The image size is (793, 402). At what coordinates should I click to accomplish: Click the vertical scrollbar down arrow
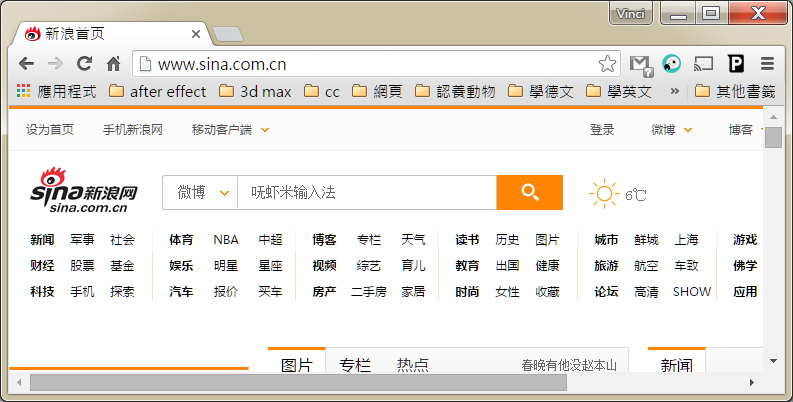pyautogui.click(x=773, y=361)
